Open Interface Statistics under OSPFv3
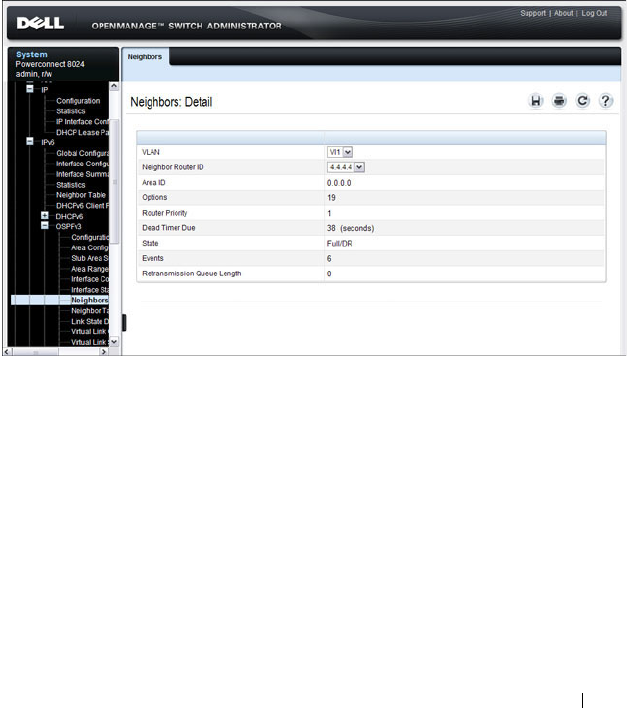641x708 pixels. click(90, 289)
